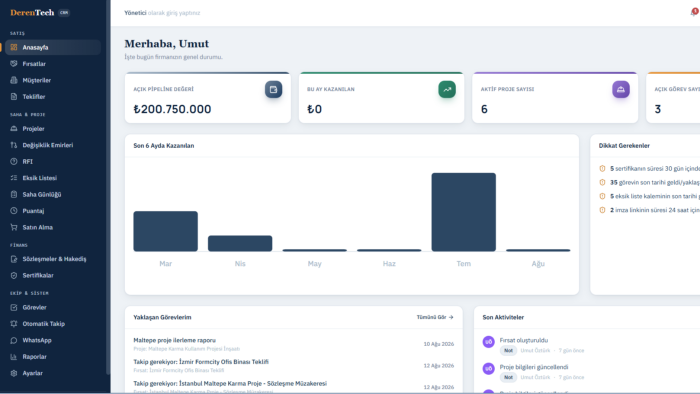
Task: Click the Satın Alma cart icon
Action: pyautogui.click(x=14, y=227)
